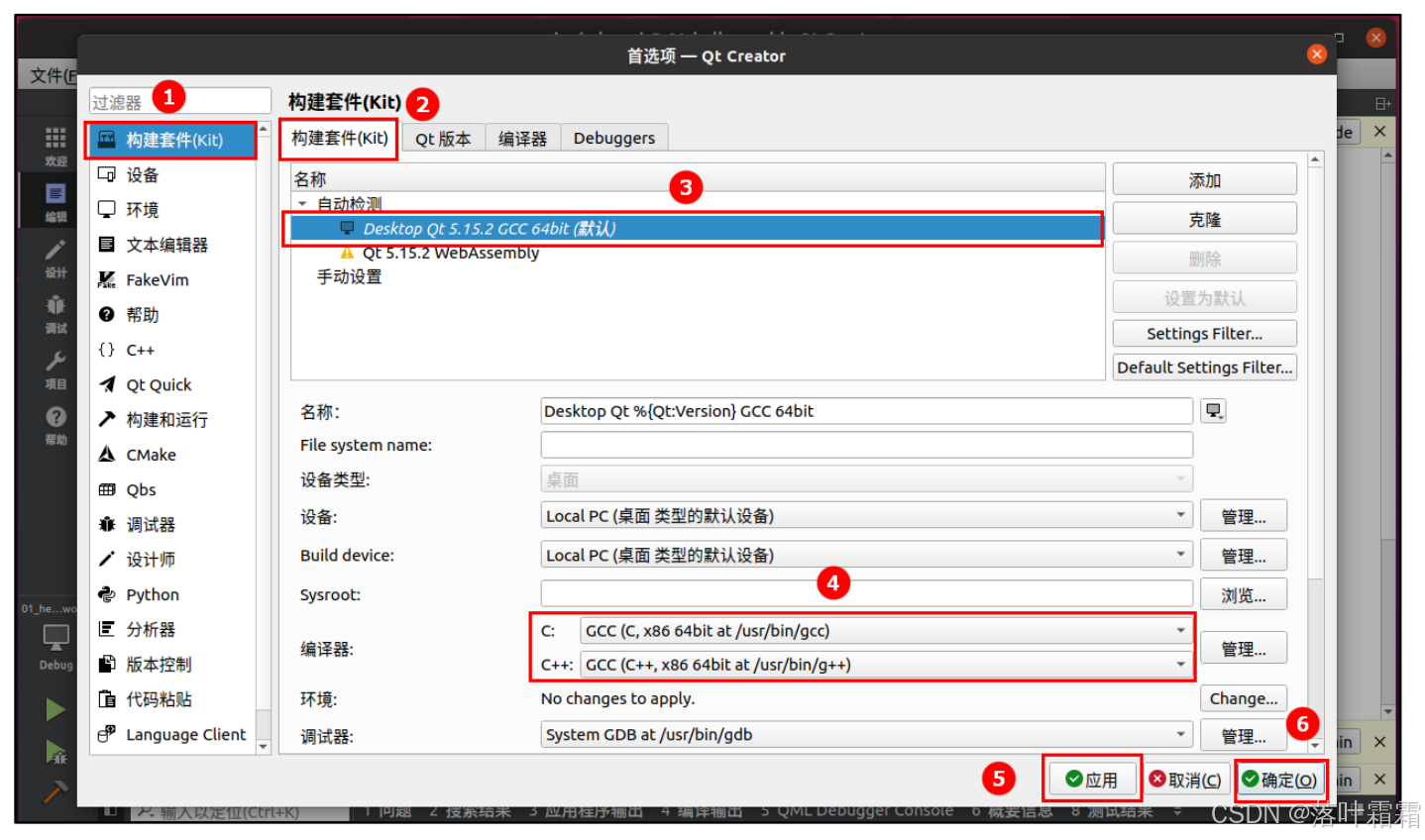
Task: Switch to the Debuggers tab
Action: coord(614,139)
